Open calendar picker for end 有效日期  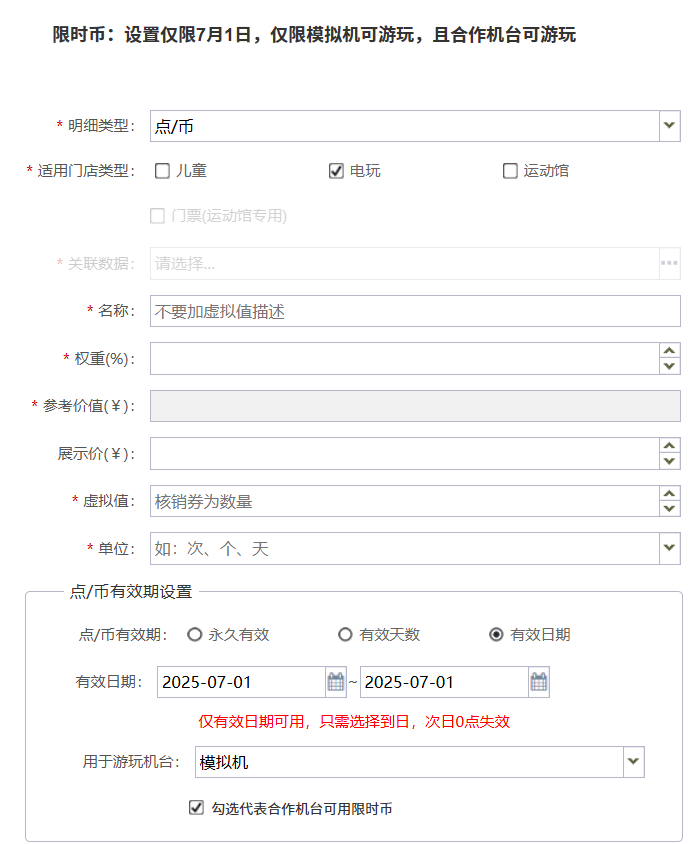pos(538,682)
